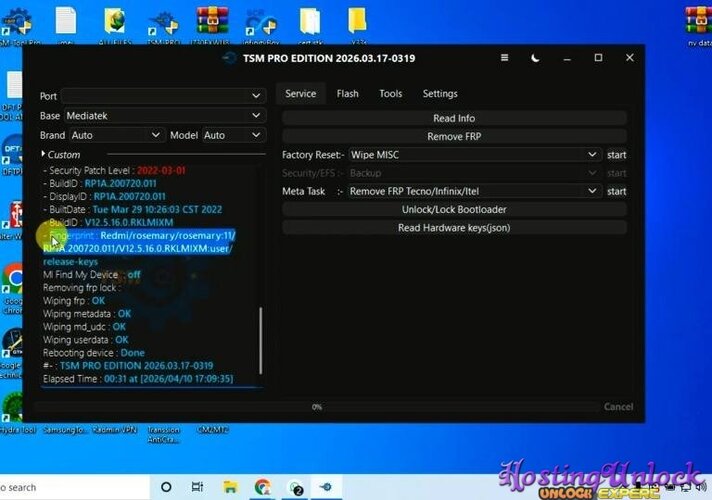The width and height of the screenshot is (712, 500).
Task: Open the Base Mediatek dropdown
Action: (x=163, y=116)
